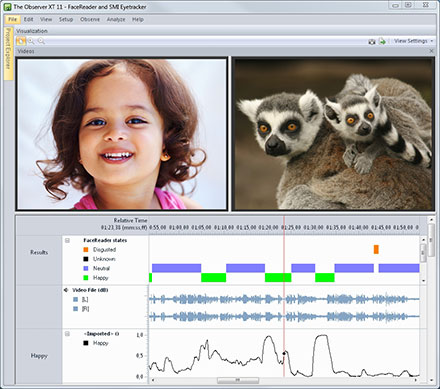Click the [R] audio channel swatch
440x389 pixels.
coord(76,309)
